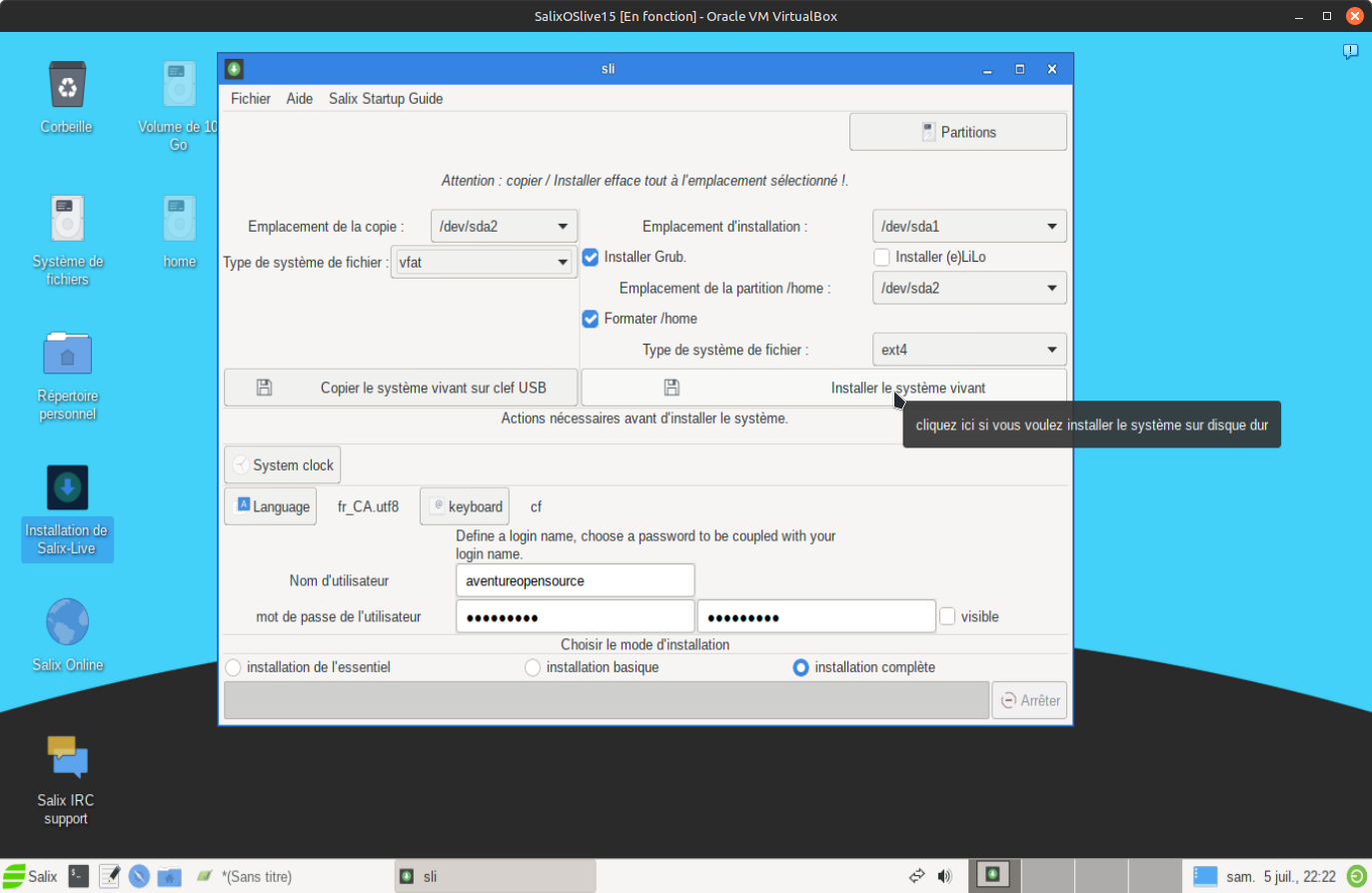This screenshot has height=893, width=1372.
Task: Expand the Emplacement d'installation /dev/sda1 dropdown
Action: [x=968, y=226]
